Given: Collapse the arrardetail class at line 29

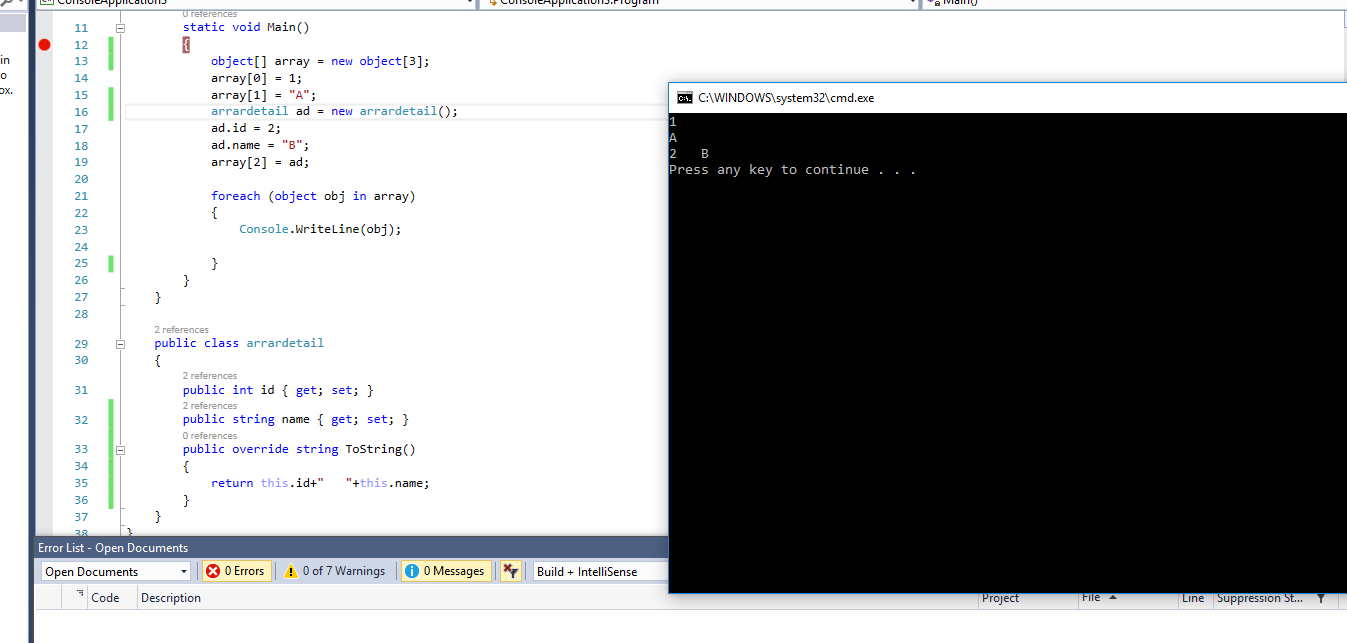Looking at the screenshot, I should (x=120, y=343).
